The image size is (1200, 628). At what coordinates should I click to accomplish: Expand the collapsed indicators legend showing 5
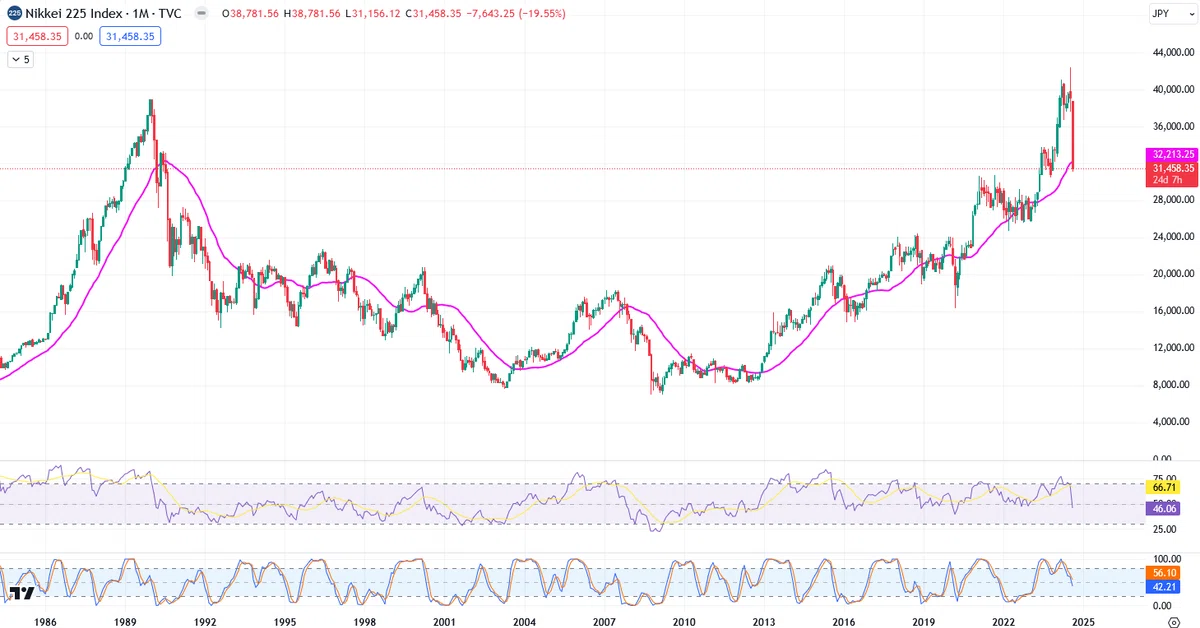21,59
